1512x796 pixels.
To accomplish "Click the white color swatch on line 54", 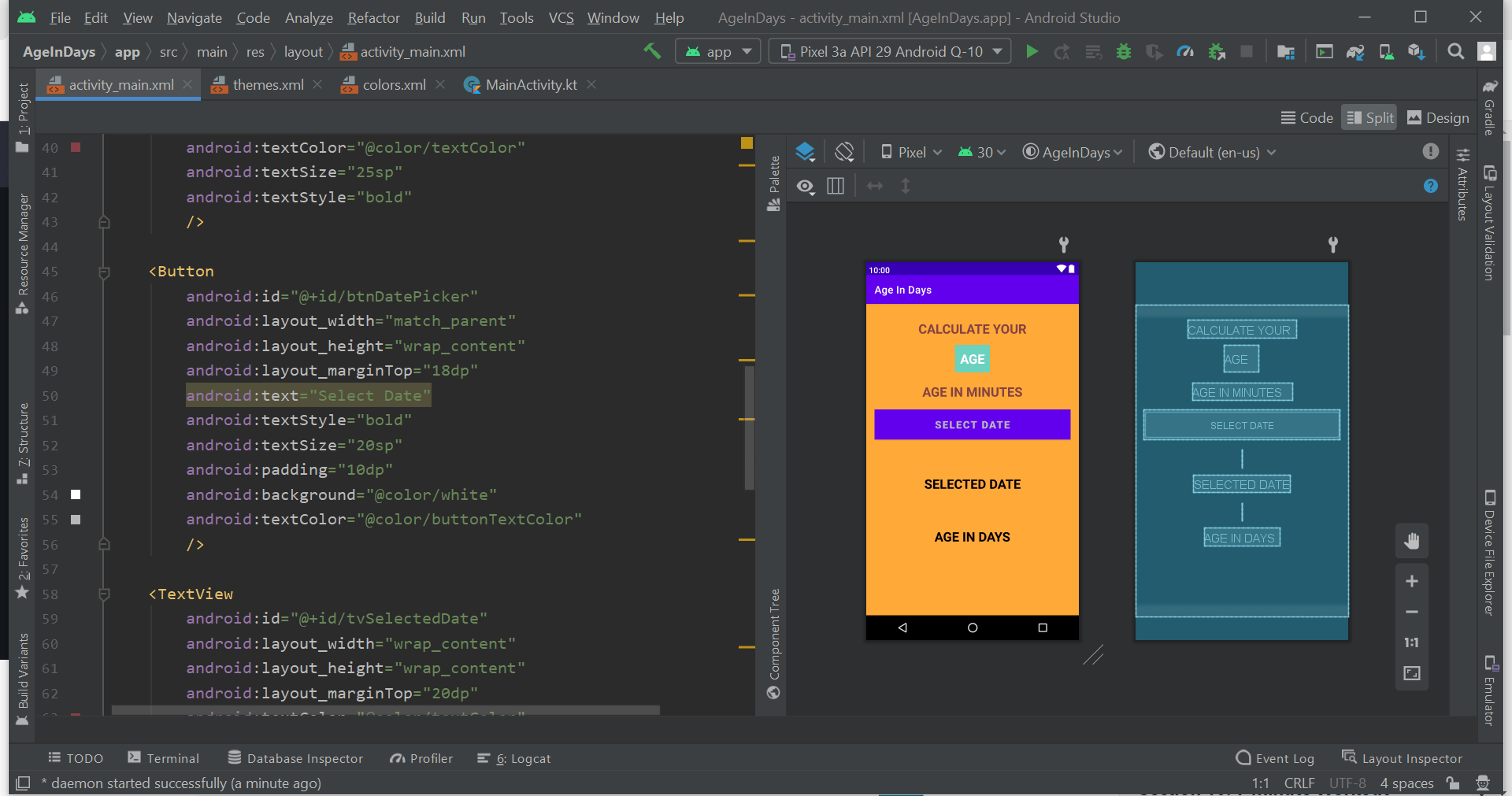I will point(76,494).
